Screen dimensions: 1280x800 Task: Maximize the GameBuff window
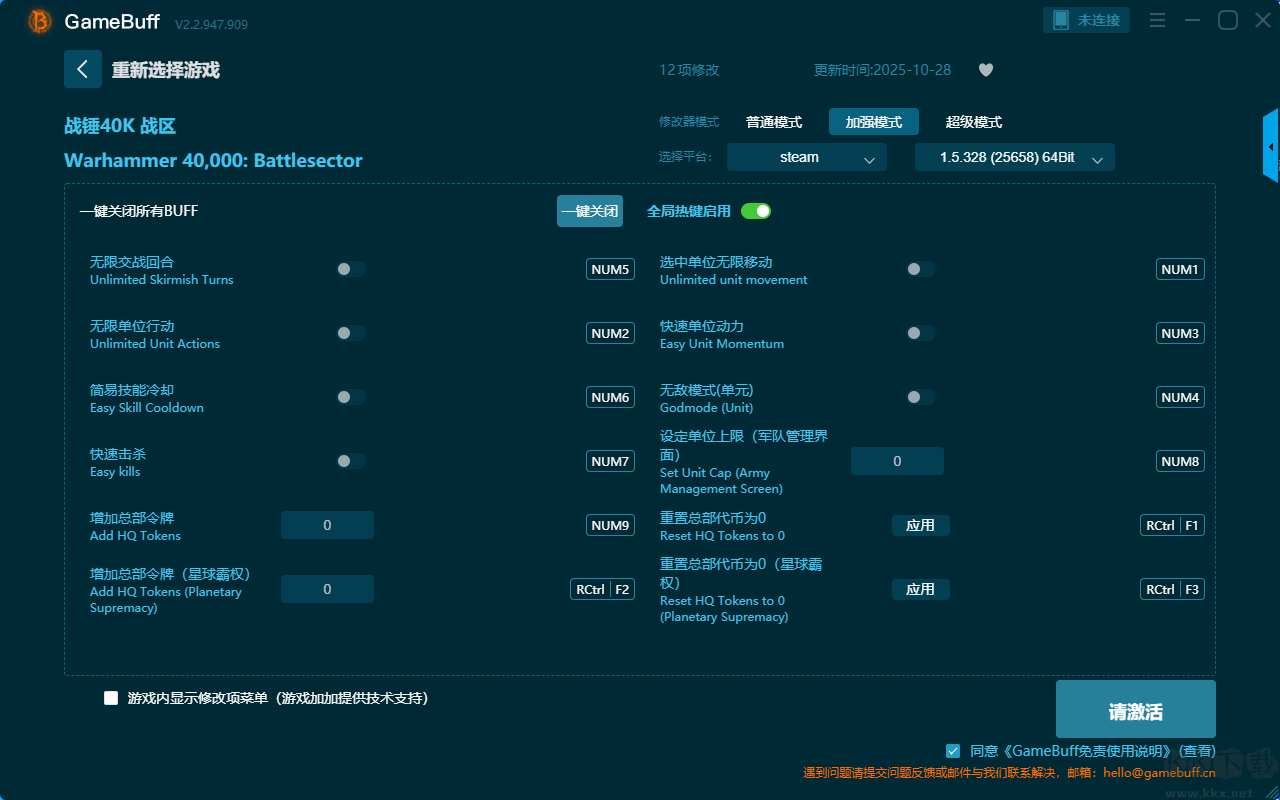point(1228,21)
